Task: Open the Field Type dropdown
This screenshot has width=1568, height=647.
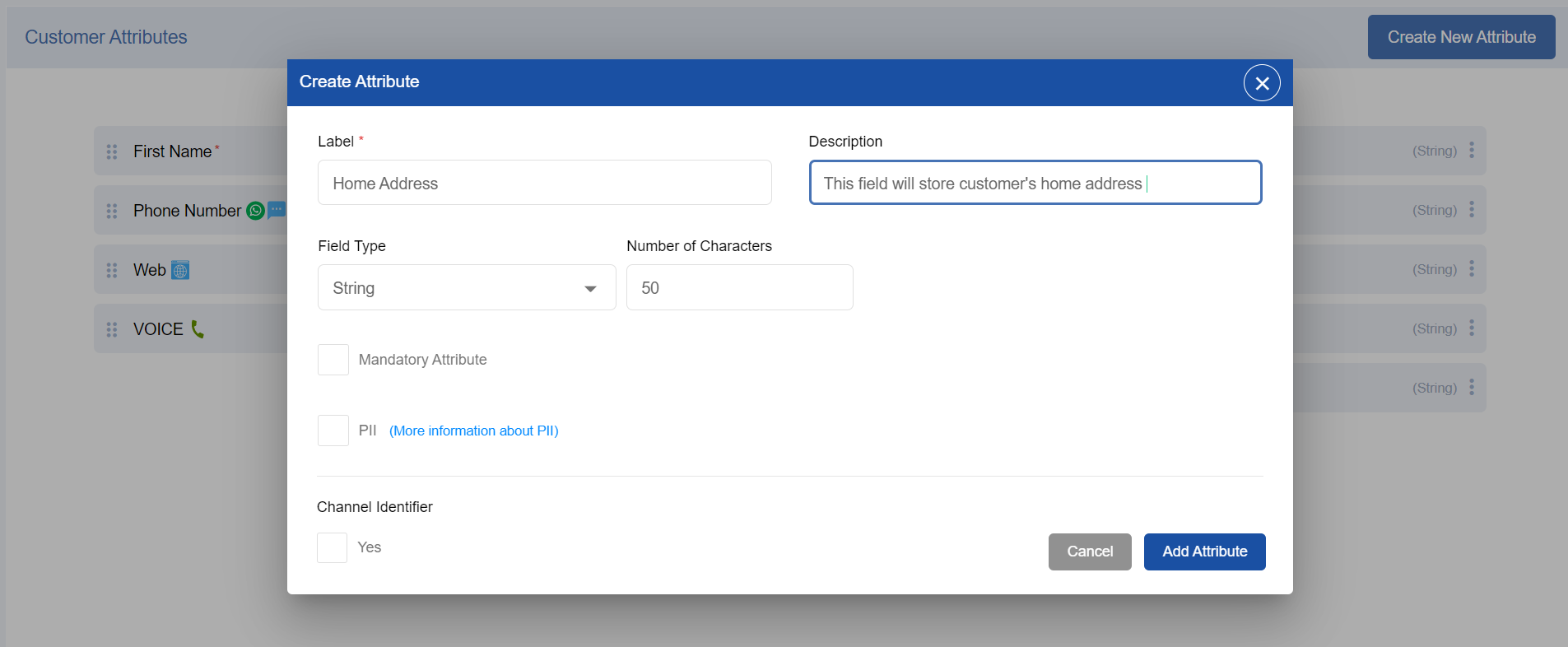Action: [x=466, y=287]
